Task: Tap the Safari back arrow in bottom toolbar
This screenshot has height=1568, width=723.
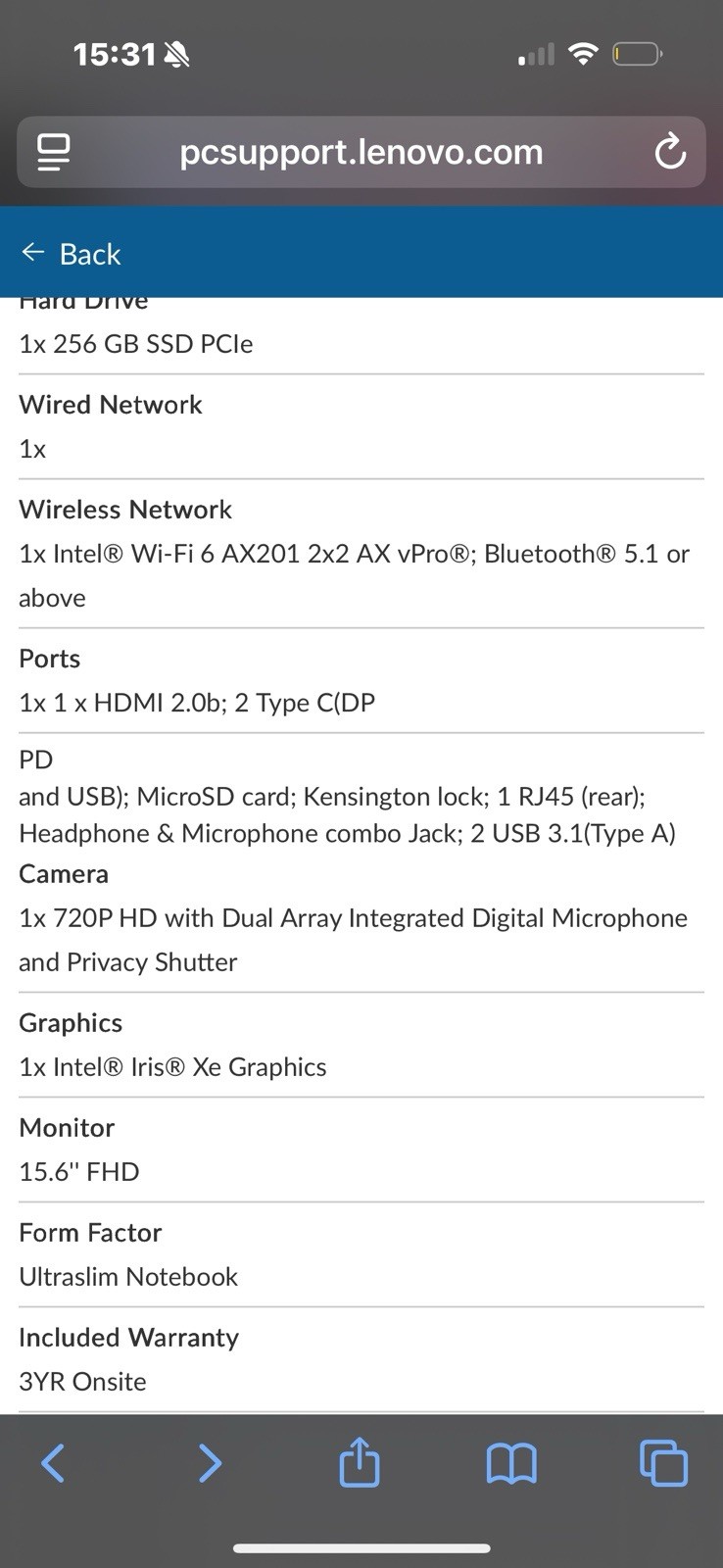Action: (53, 1463)
